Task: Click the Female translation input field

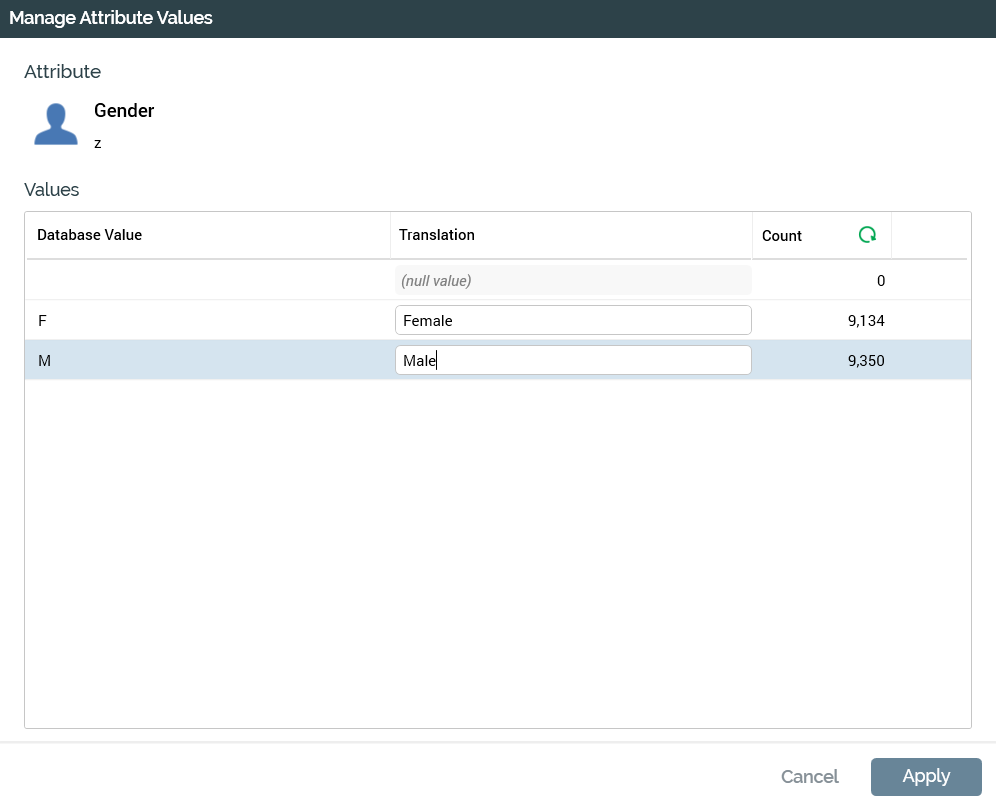Action: (573, 321)
